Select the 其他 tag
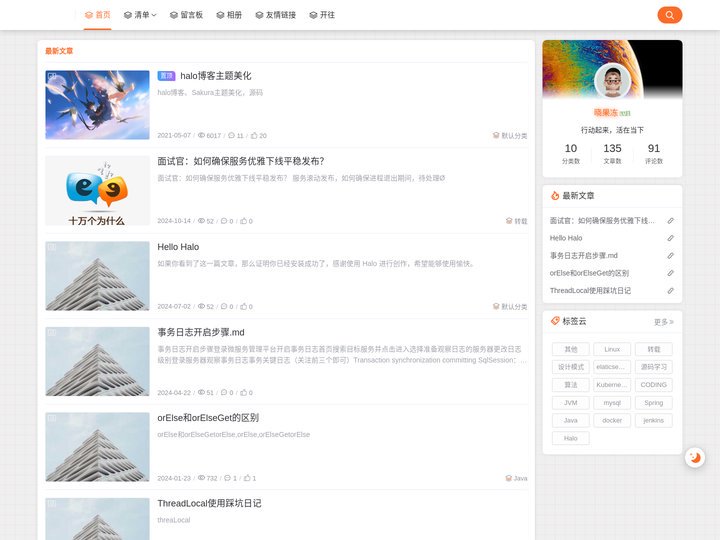 tap(571, 349)
